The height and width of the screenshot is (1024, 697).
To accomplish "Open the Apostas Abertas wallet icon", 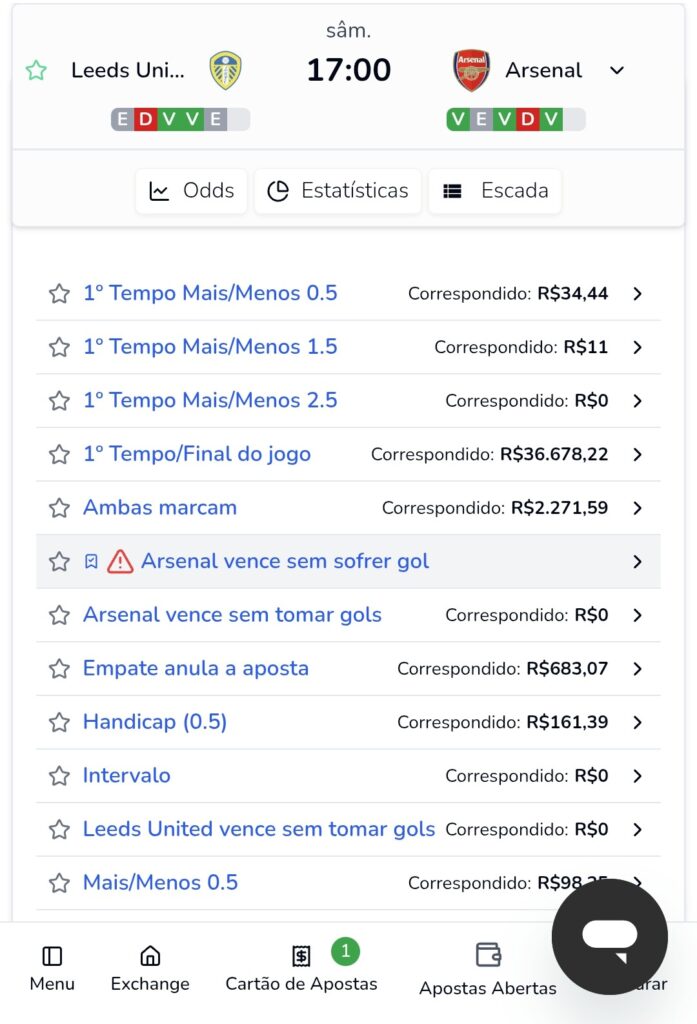I will (487, 957).
